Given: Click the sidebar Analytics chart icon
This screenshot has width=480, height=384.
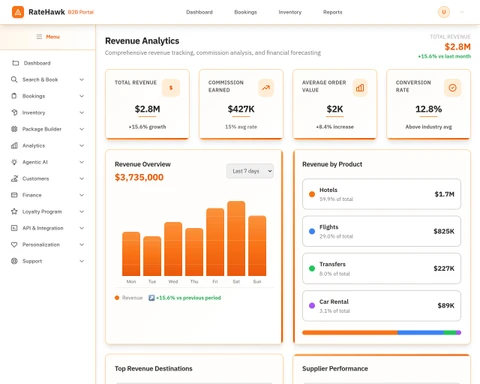Looking at the screenshot, I should click(x=14, y=145).
